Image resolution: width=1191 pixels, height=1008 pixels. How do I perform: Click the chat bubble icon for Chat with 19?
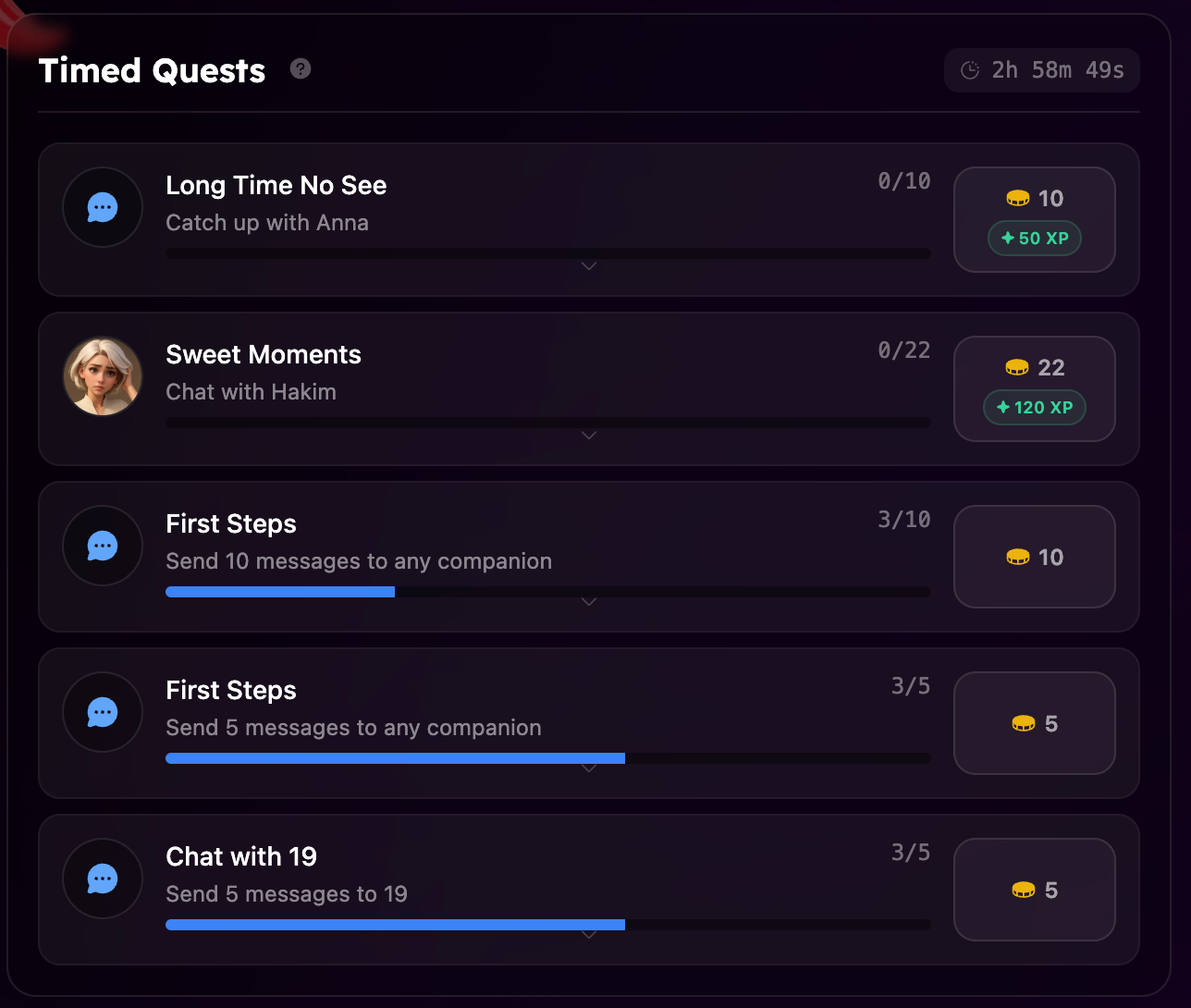pyautogui.click(x=103, y=879)
